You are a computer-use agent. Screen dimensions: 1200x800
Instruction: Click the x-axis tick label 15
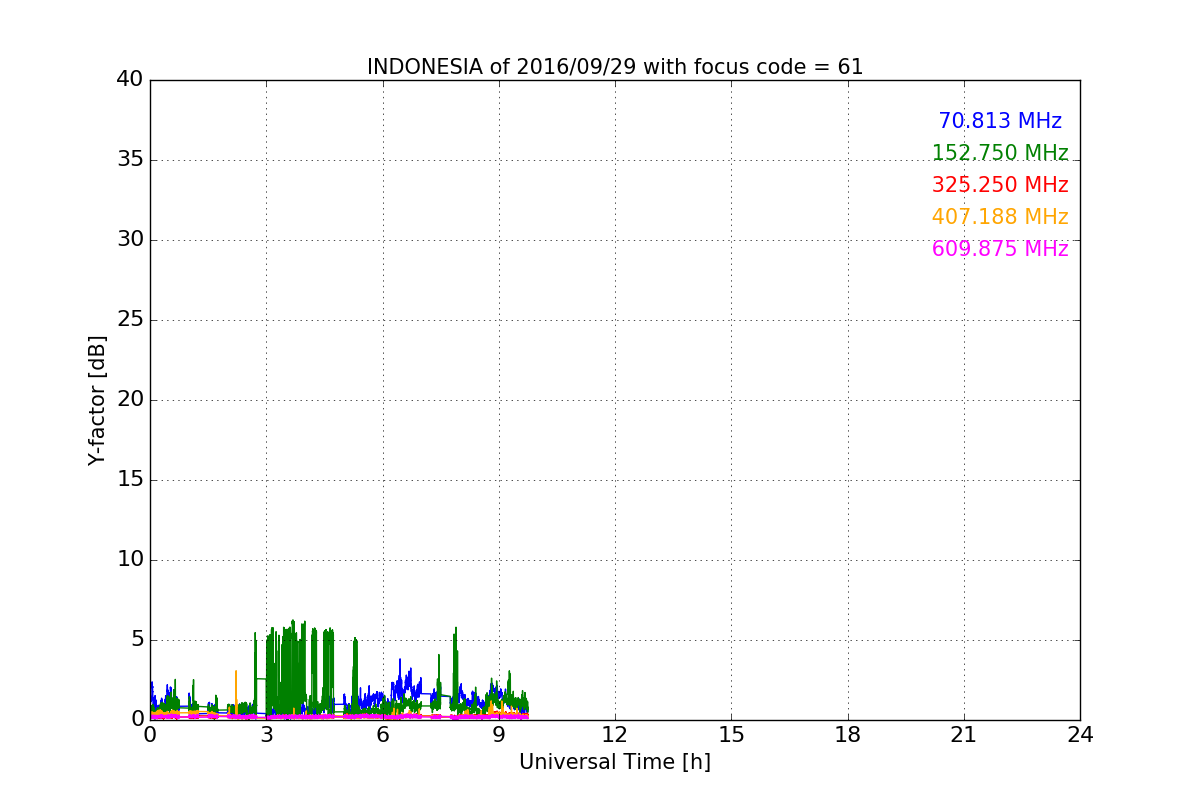tap(731, 735)
